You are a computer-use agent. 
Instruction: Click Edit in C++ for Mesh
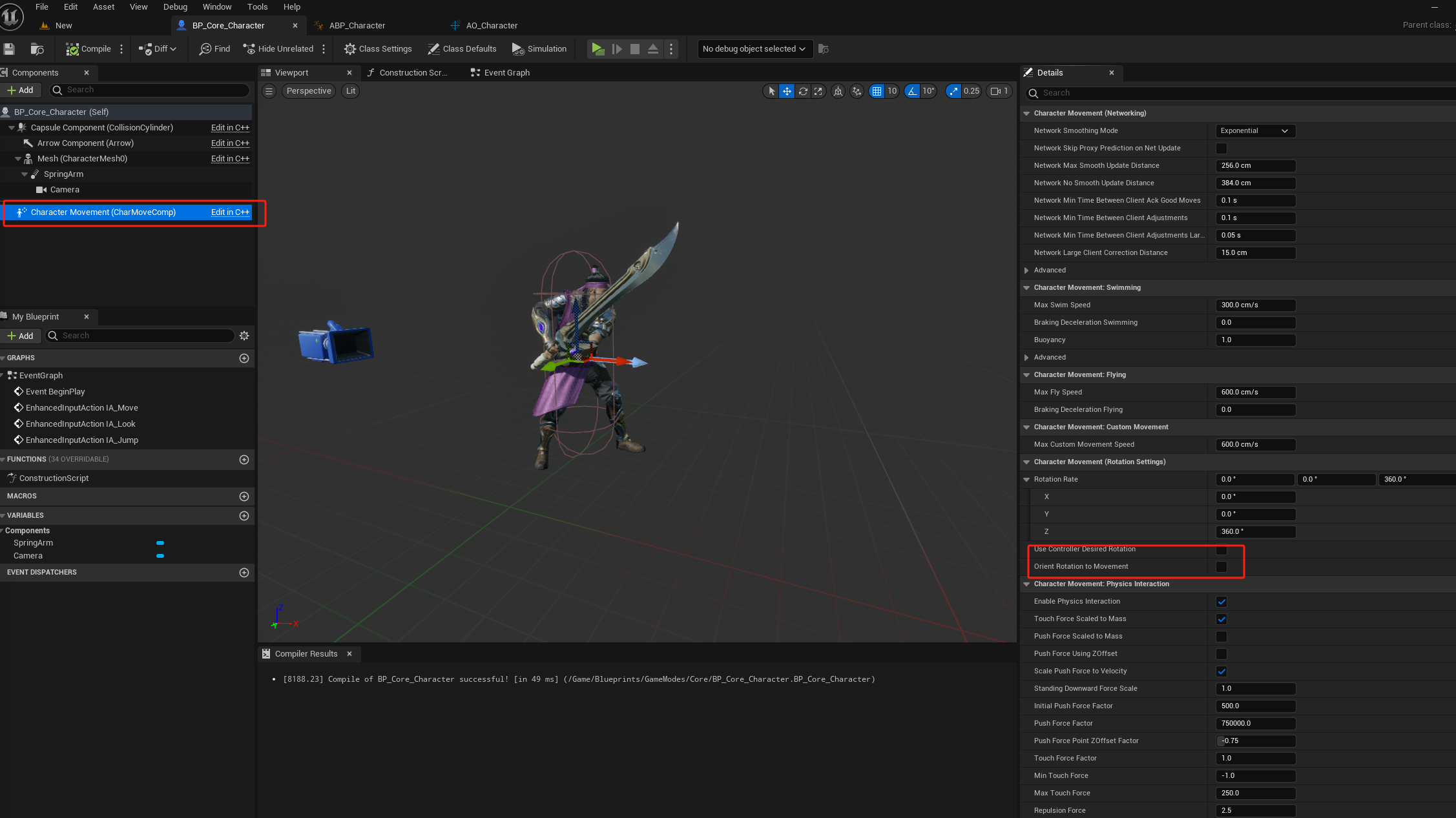pos(230,159)
